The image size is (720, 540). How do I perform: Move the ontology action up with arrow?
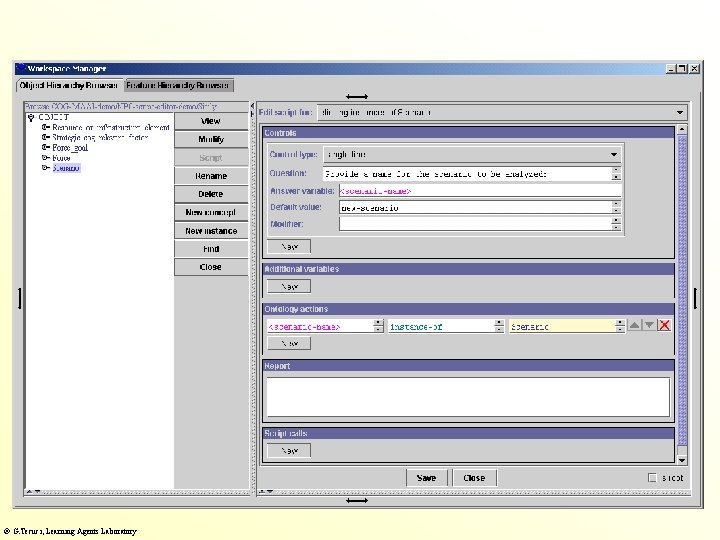pos(634,326)
